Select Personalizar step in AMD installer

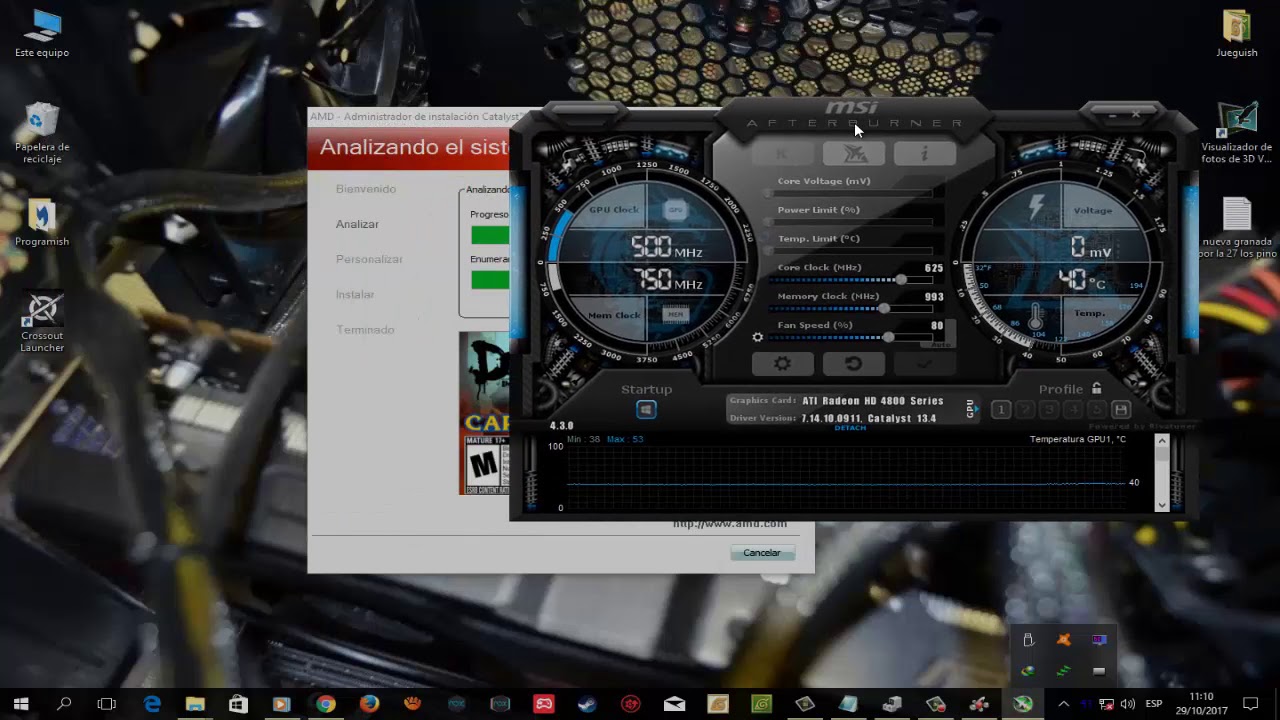tap(369, 259)
